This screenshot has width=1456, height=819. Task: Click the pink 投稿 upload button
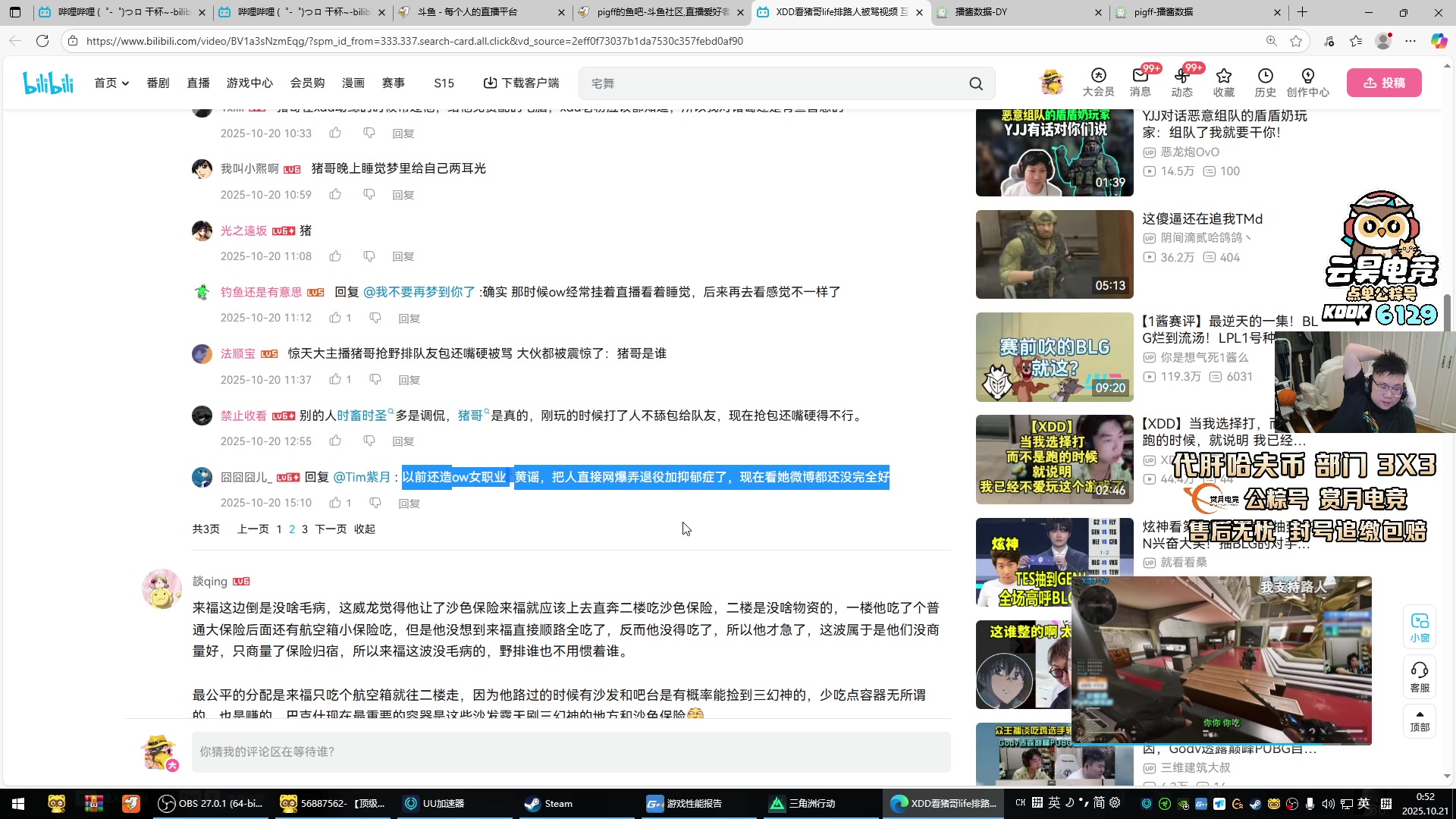point(1384,83)
